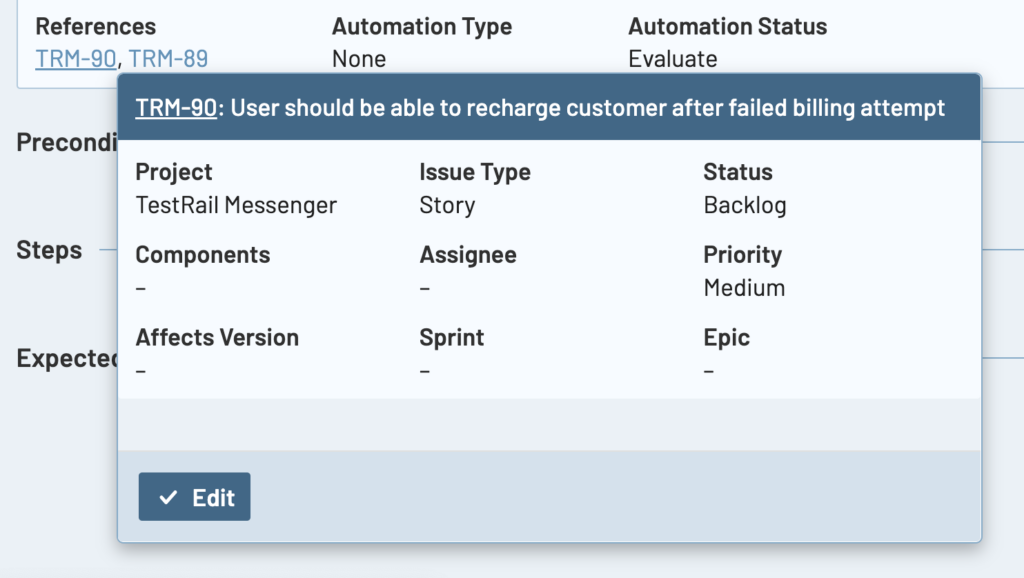Click the References field label

[95, 27]
